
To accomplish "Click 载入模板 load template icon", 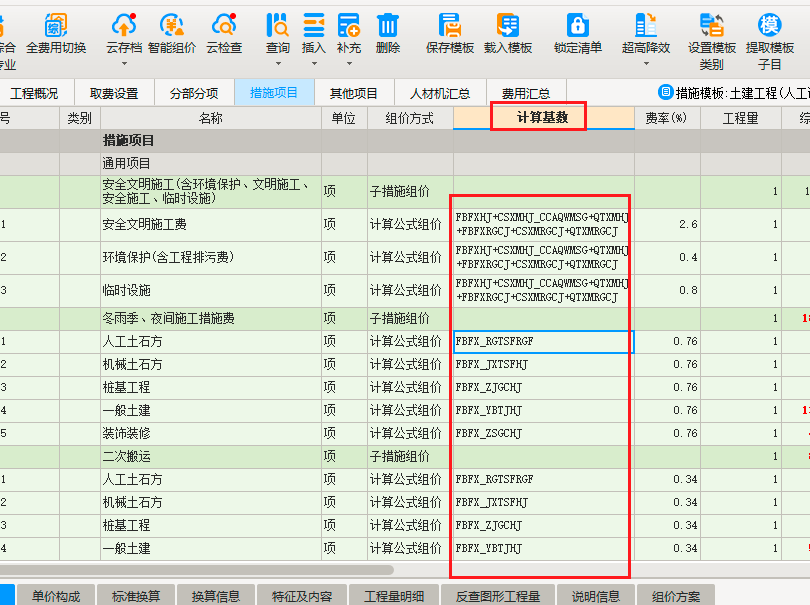I will pyautogui.click(x=508, y=25).
